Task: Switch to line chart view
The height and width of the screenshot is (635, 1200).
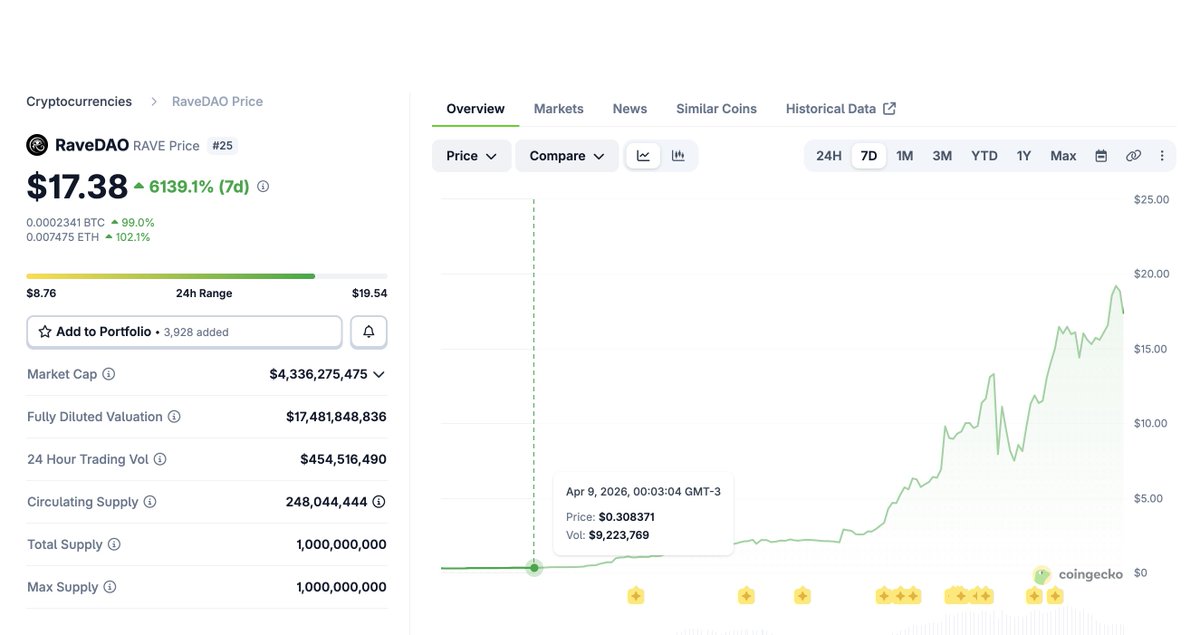Action: [x=643, y=156]
